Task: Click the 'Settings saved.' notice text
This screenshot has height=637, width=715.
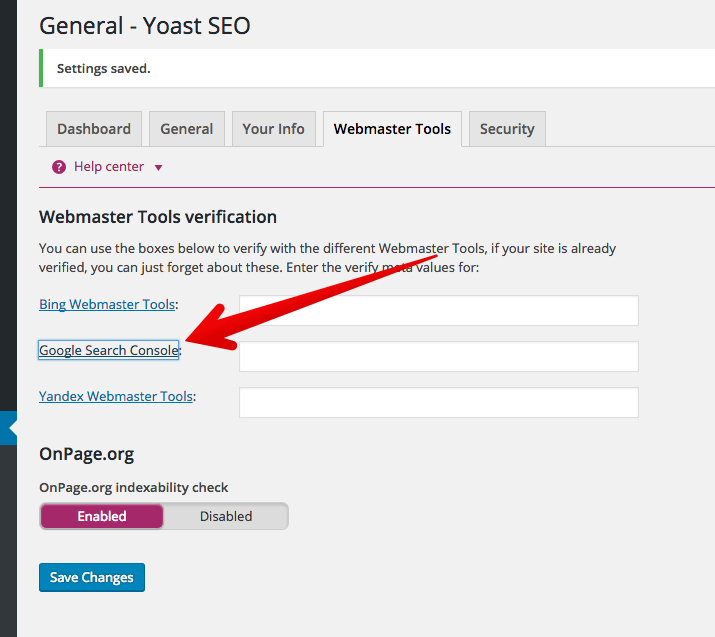Action: point(104,68)
